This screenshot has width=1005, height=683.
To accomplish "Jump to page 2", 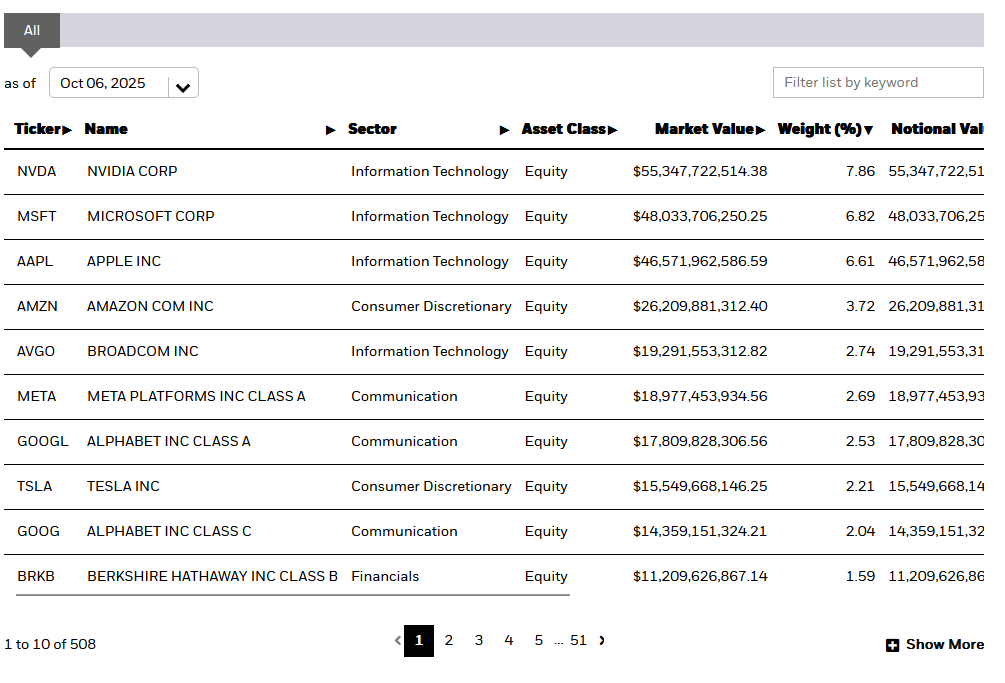I will pyautogui.click(x=449, y=641).
